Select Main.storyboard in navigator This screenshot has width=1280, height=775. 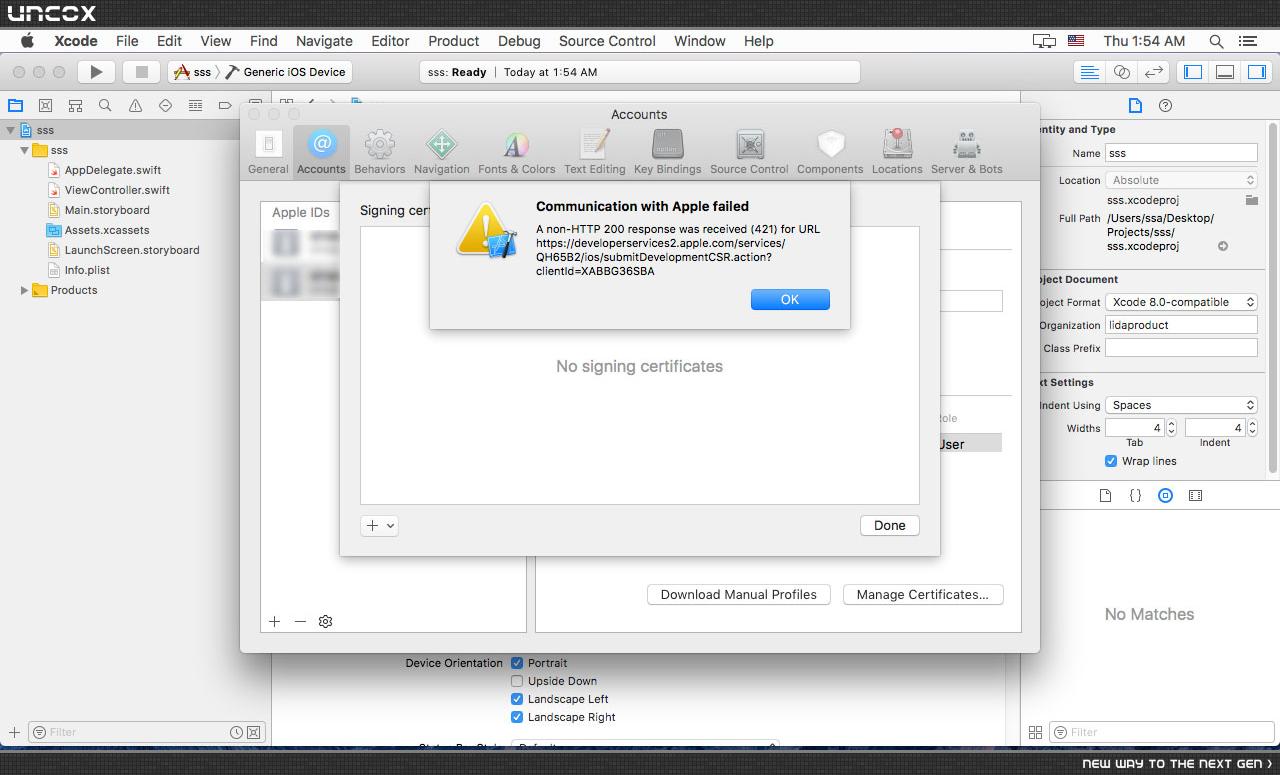pos(107,210)
